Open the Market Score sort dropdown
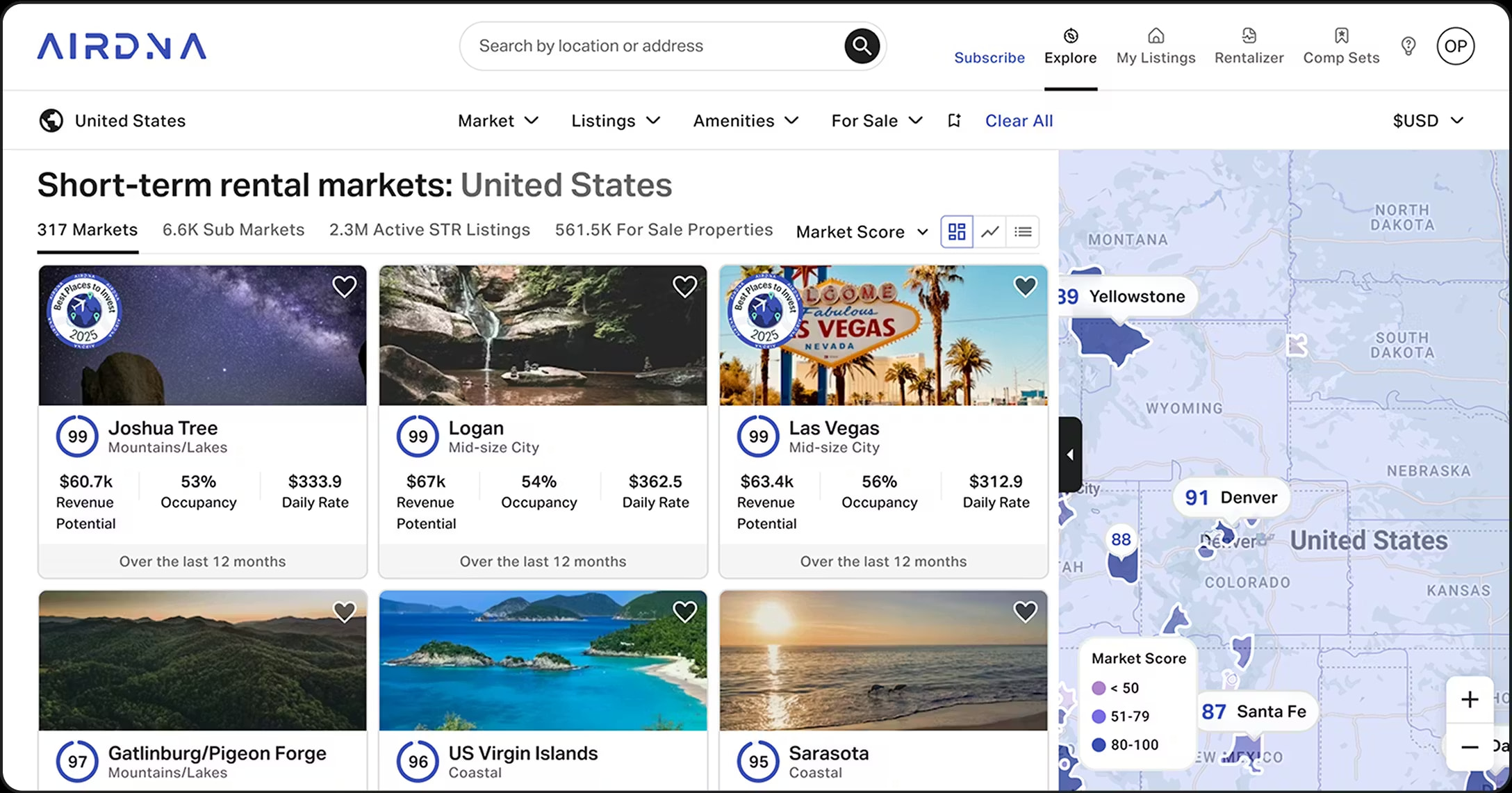Image resolution: width=1512 pixels, height=793 pixels. [x=862, y=231]
